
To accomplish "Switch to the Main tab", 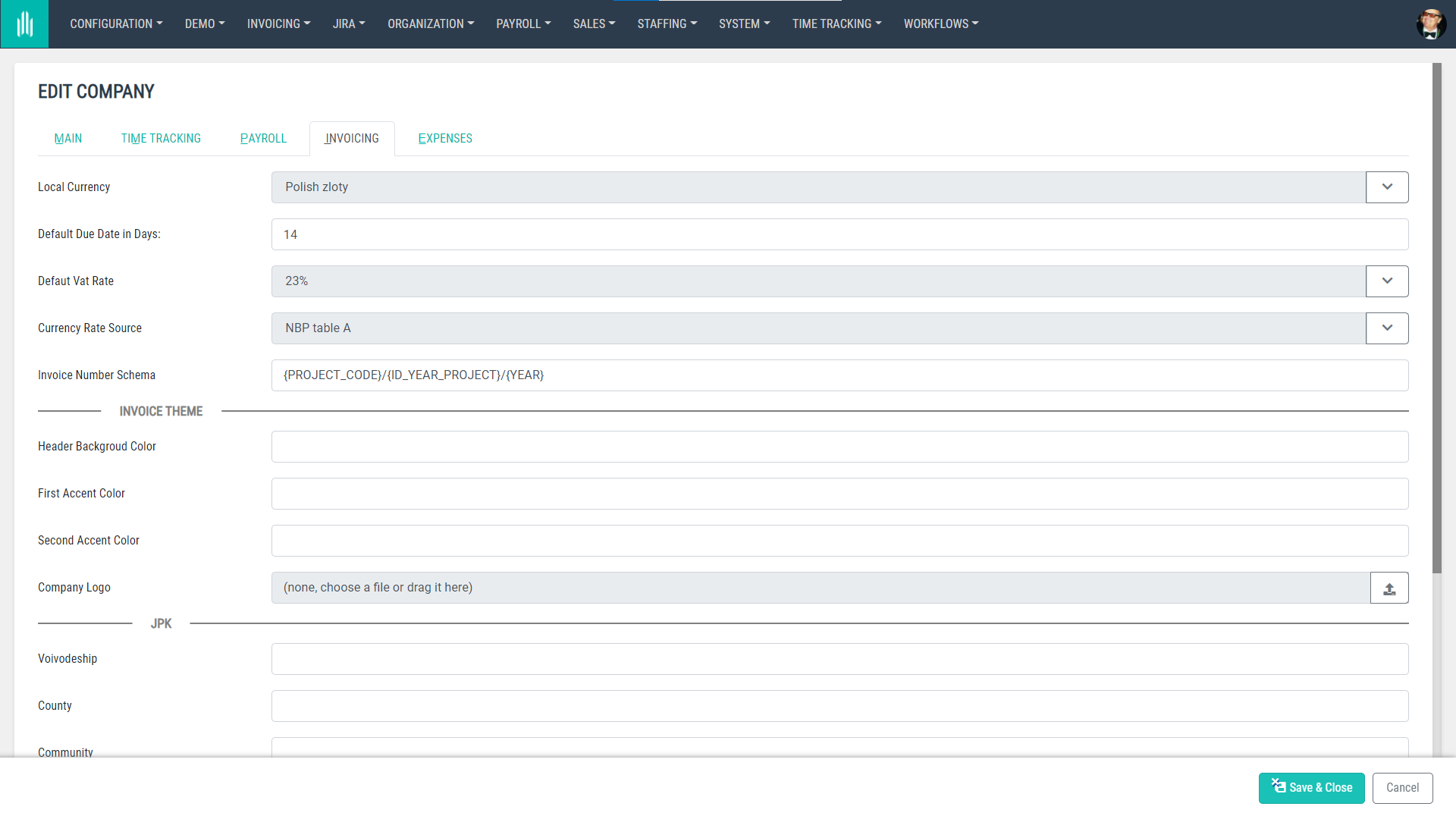I will pos(68,139).
